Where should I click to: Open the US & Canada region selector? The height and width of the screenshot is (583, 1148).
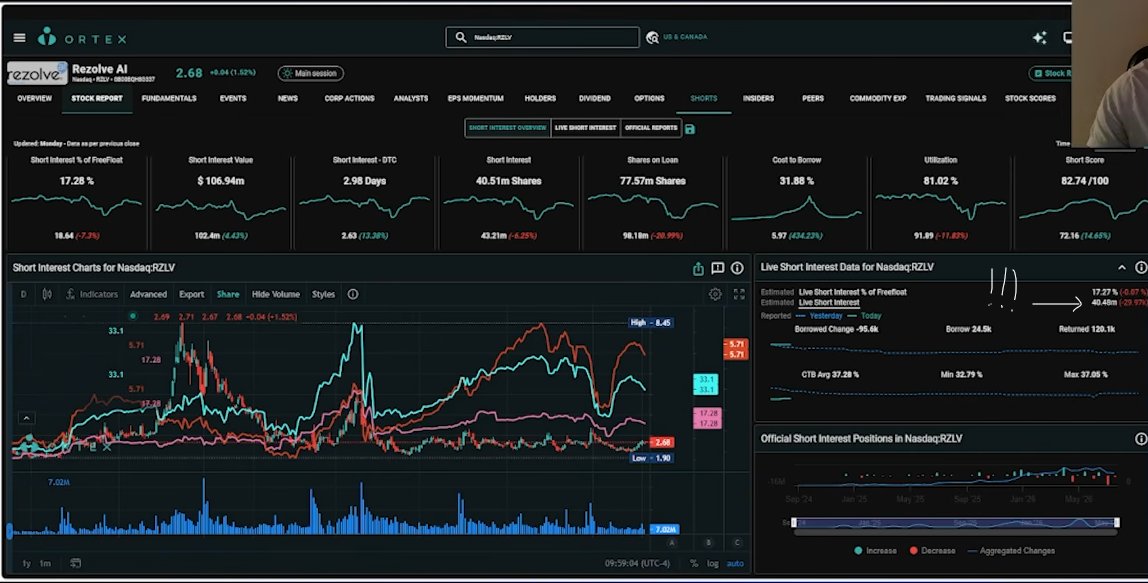(677, 37)
